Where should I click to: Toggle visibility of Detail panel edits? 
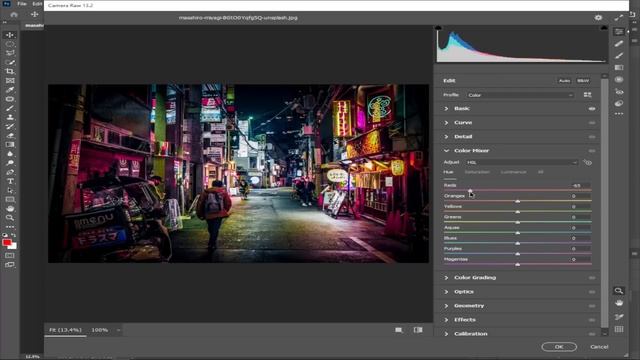tap(592, 137)
